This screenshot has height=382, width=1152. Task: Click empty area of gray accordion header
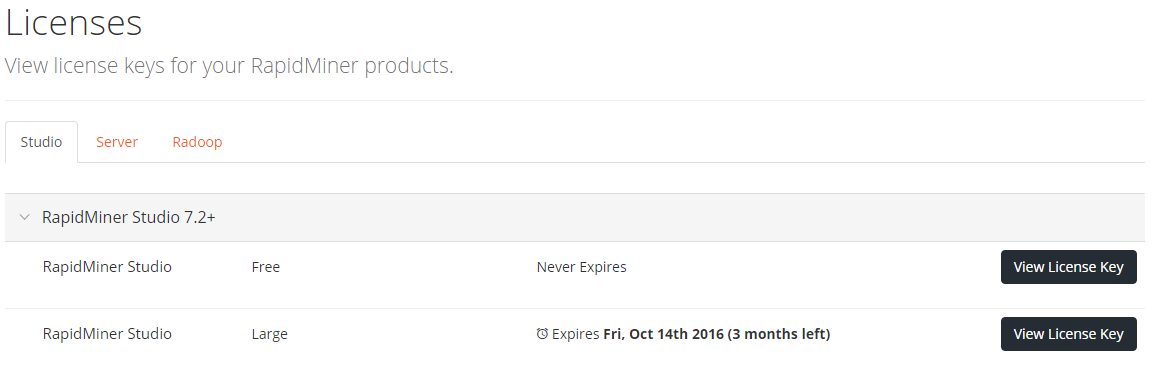coord(661,217)
